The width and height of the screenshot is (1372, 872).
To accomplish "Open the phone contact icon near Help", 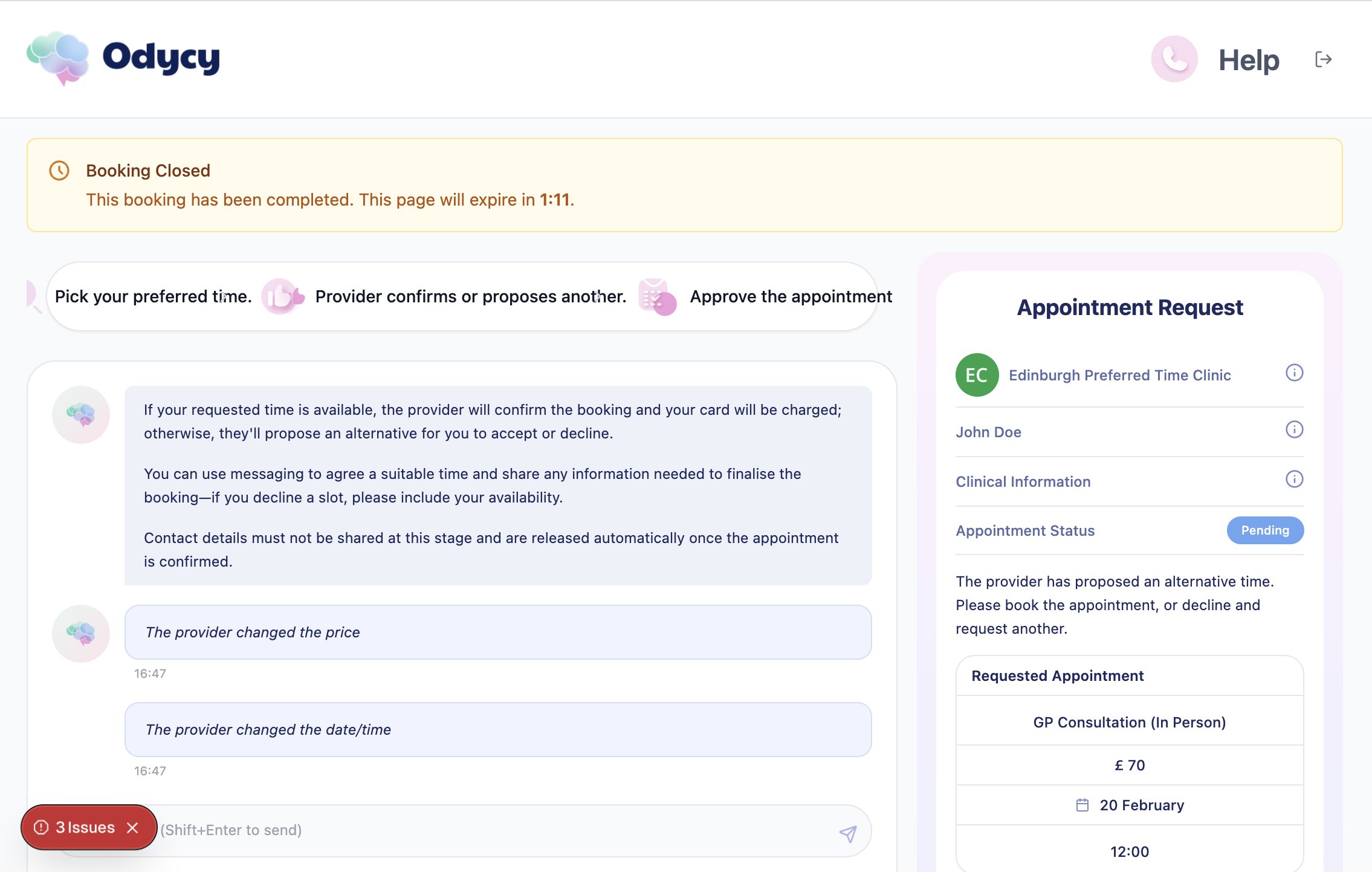I will pyautogui.click(x=1174, y=58).
